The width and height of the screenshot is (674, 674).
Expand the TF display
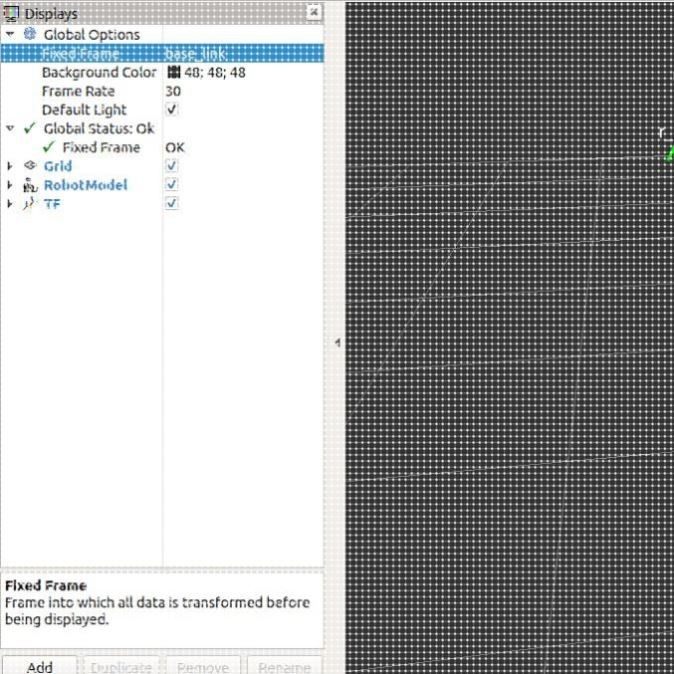click(x=10, y=203)
